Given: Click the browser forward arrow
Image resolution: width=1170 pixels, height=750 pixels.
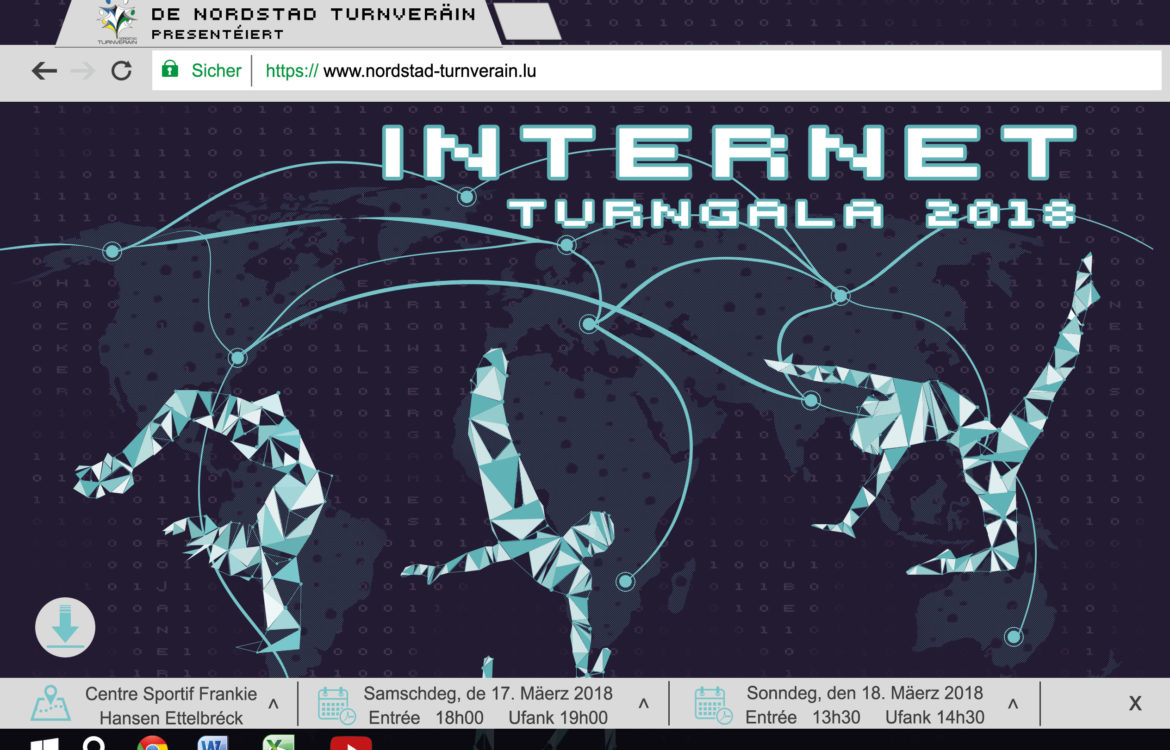Looking at the screenshot, I should point(84,71).
